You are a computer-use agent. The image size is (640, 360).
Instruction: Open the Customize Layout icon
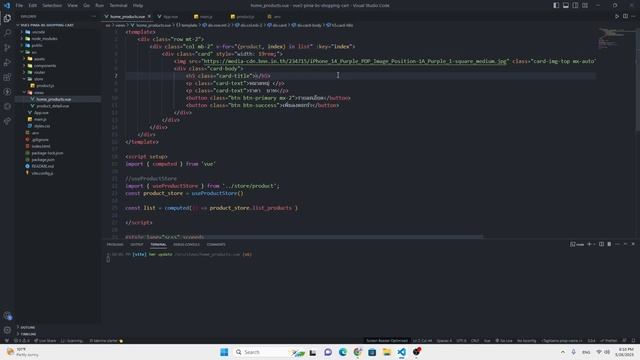(x=585, y=5)
